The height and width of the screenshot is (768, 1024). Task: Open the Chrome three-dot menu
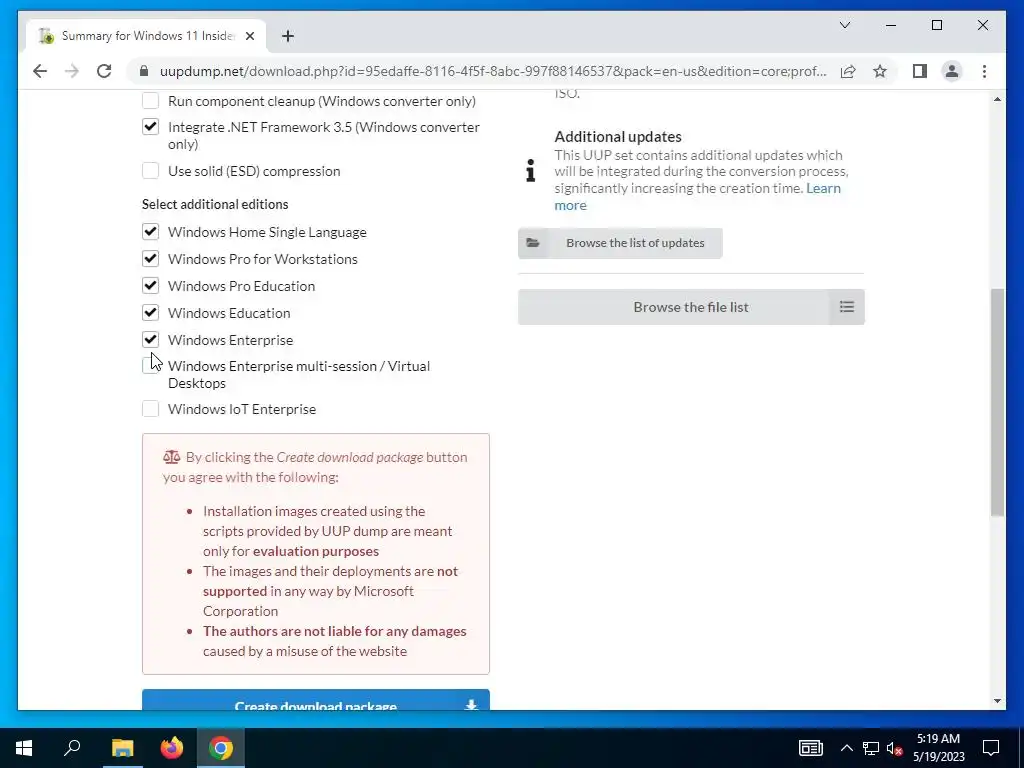tap(984, 71)
